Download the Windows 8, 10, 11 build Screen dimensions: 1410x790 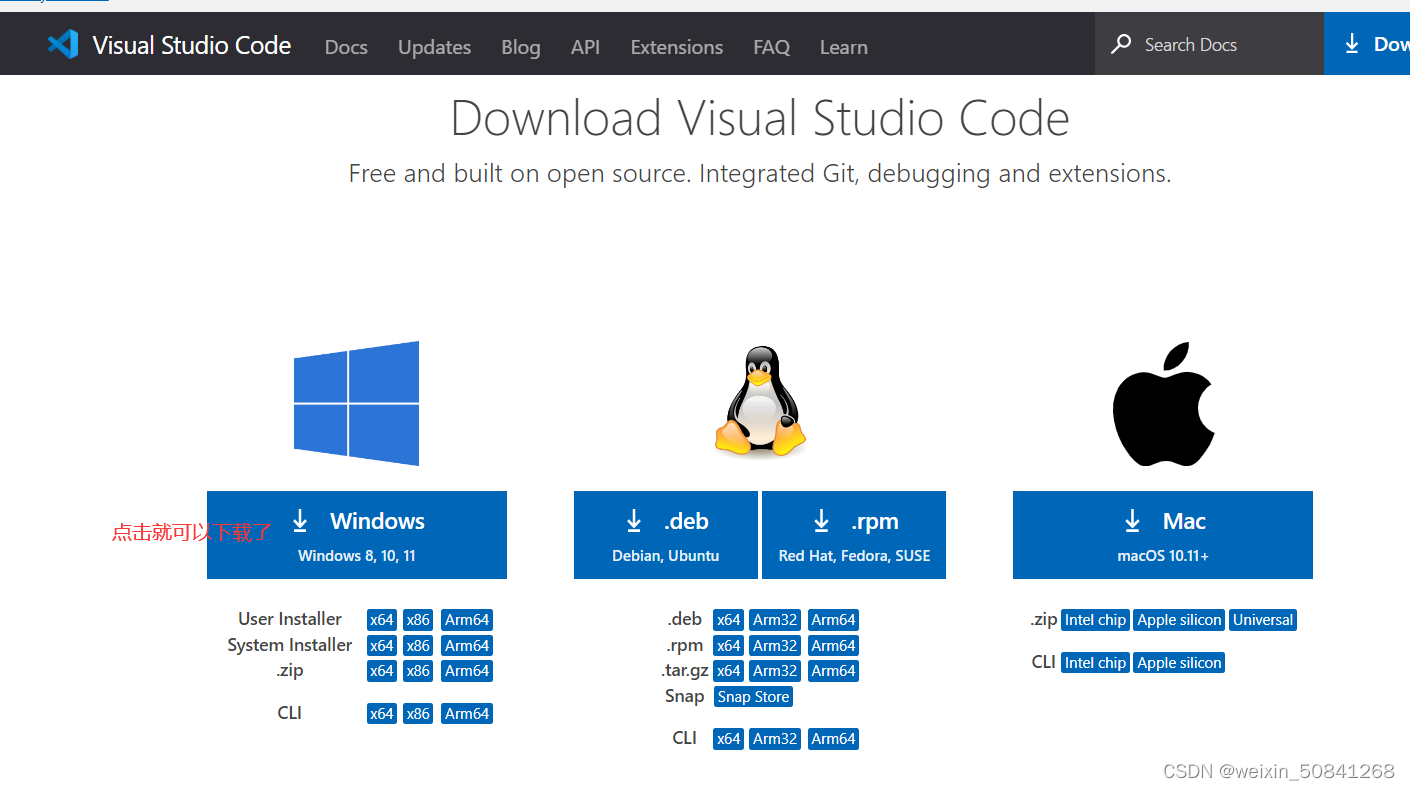(x=357, y=535)
